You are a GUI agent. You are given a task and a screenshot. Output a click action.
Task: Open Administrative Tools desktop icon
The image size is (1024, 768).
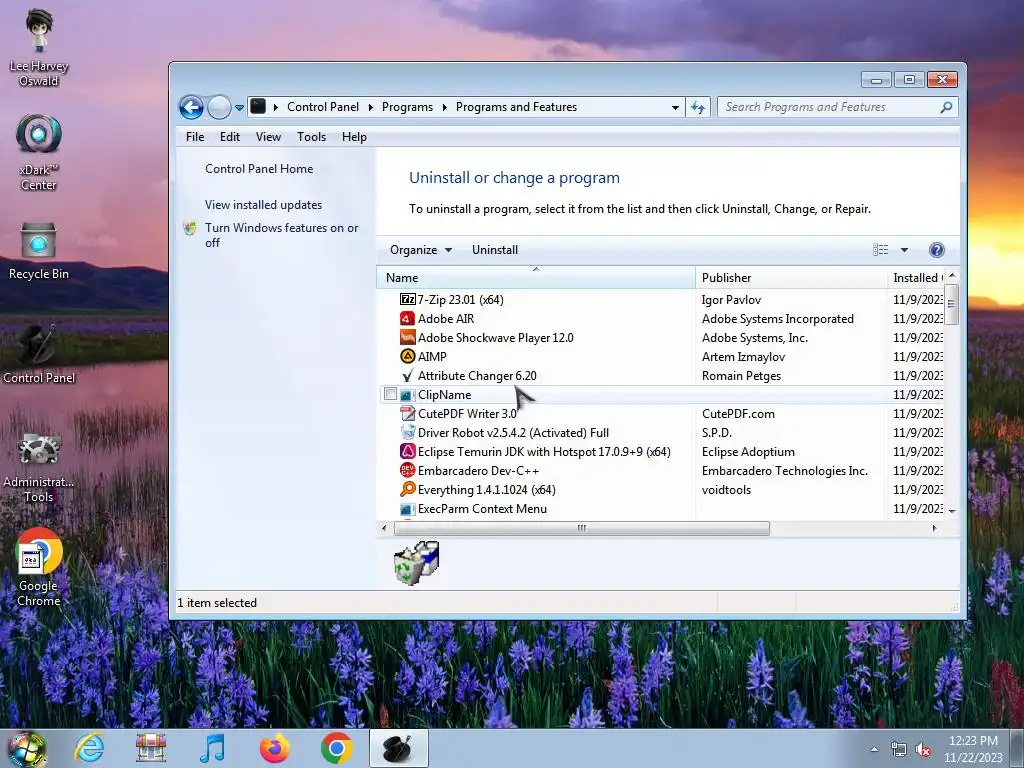39,467
